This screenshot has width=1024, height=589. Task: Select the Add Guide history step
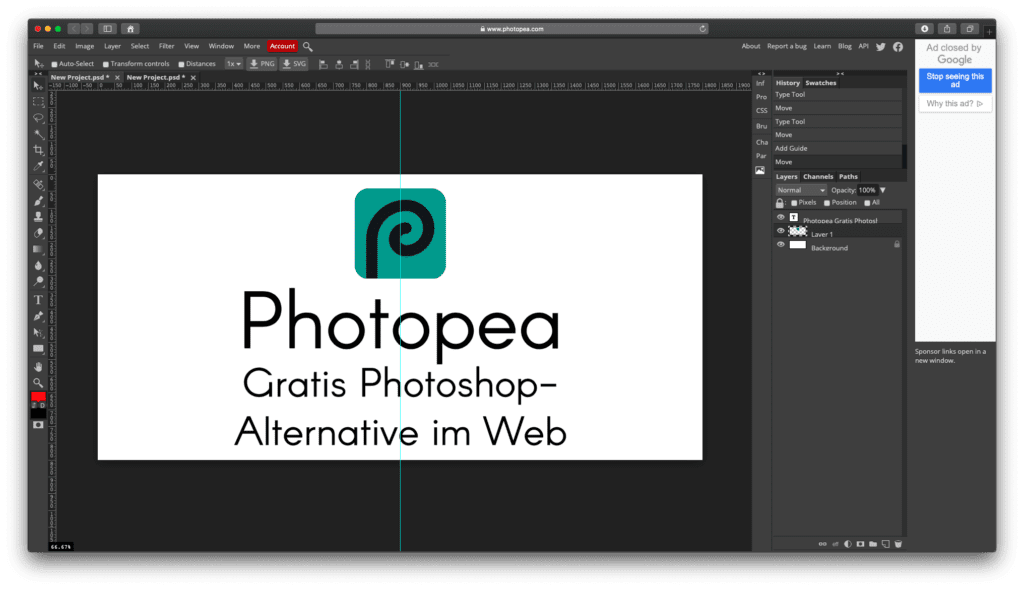(830, 147)
